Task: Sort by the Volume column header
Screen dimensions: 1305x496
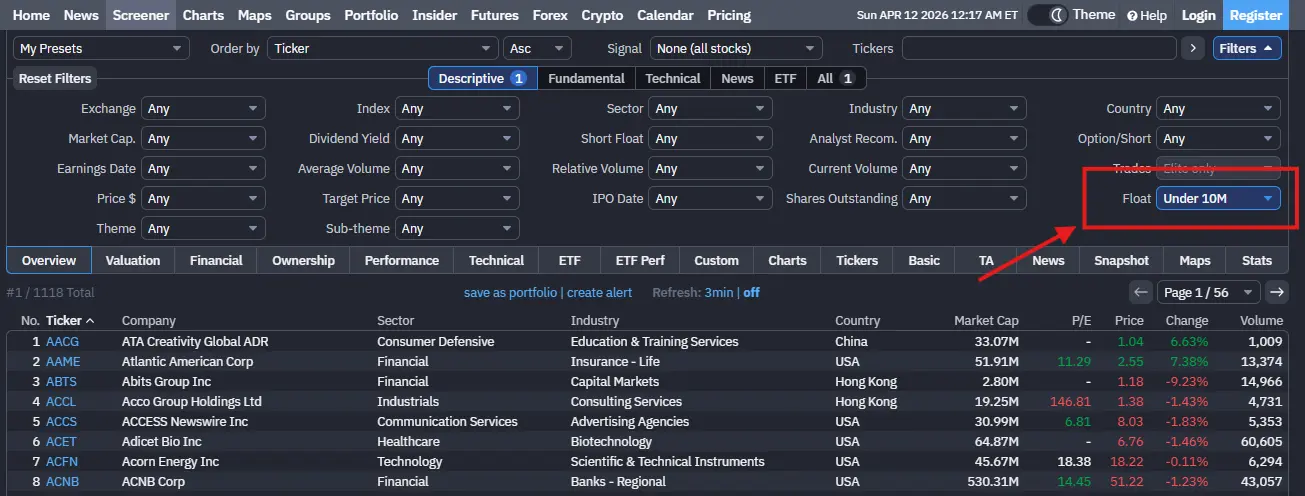Action: 1260,321
